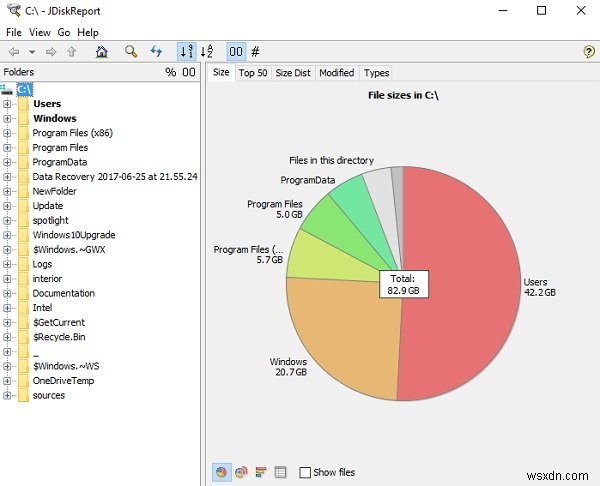Switch to the table view icon

coord(280,472)
